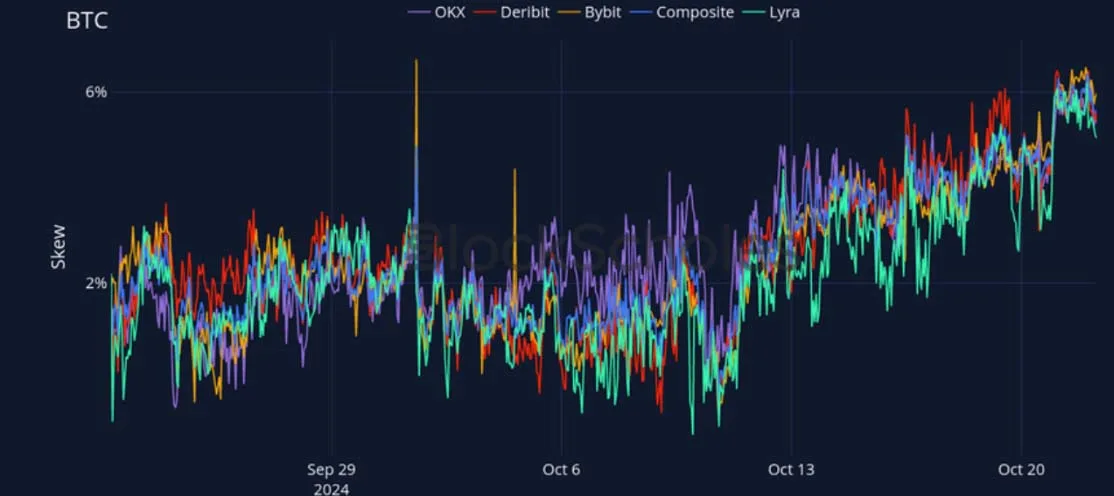Click the Oct 20 x-axis date label
This screenshot has width=1114, height=496.
click(1021, 470)
